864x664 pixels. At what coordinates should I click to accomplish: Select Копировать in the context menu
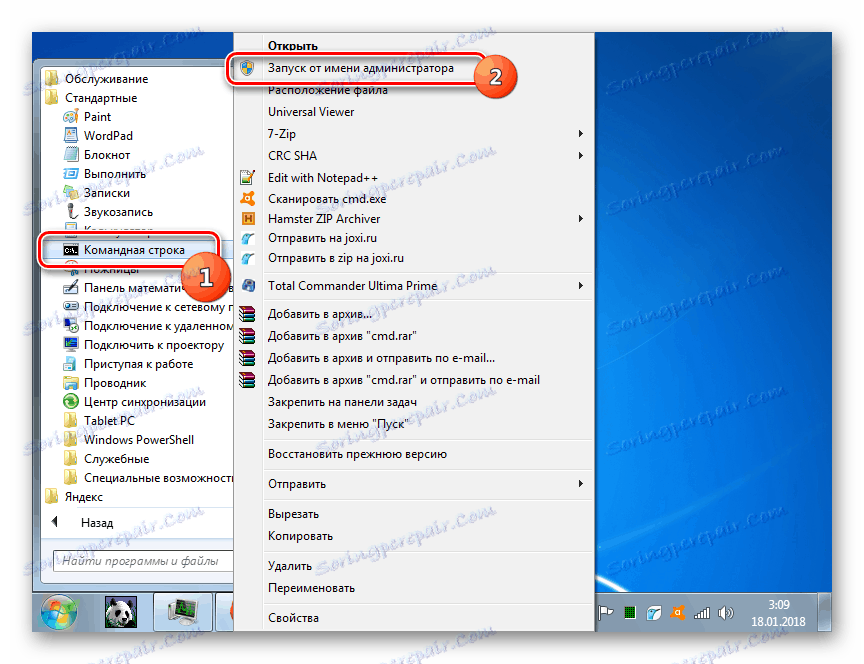pos(300,536)
